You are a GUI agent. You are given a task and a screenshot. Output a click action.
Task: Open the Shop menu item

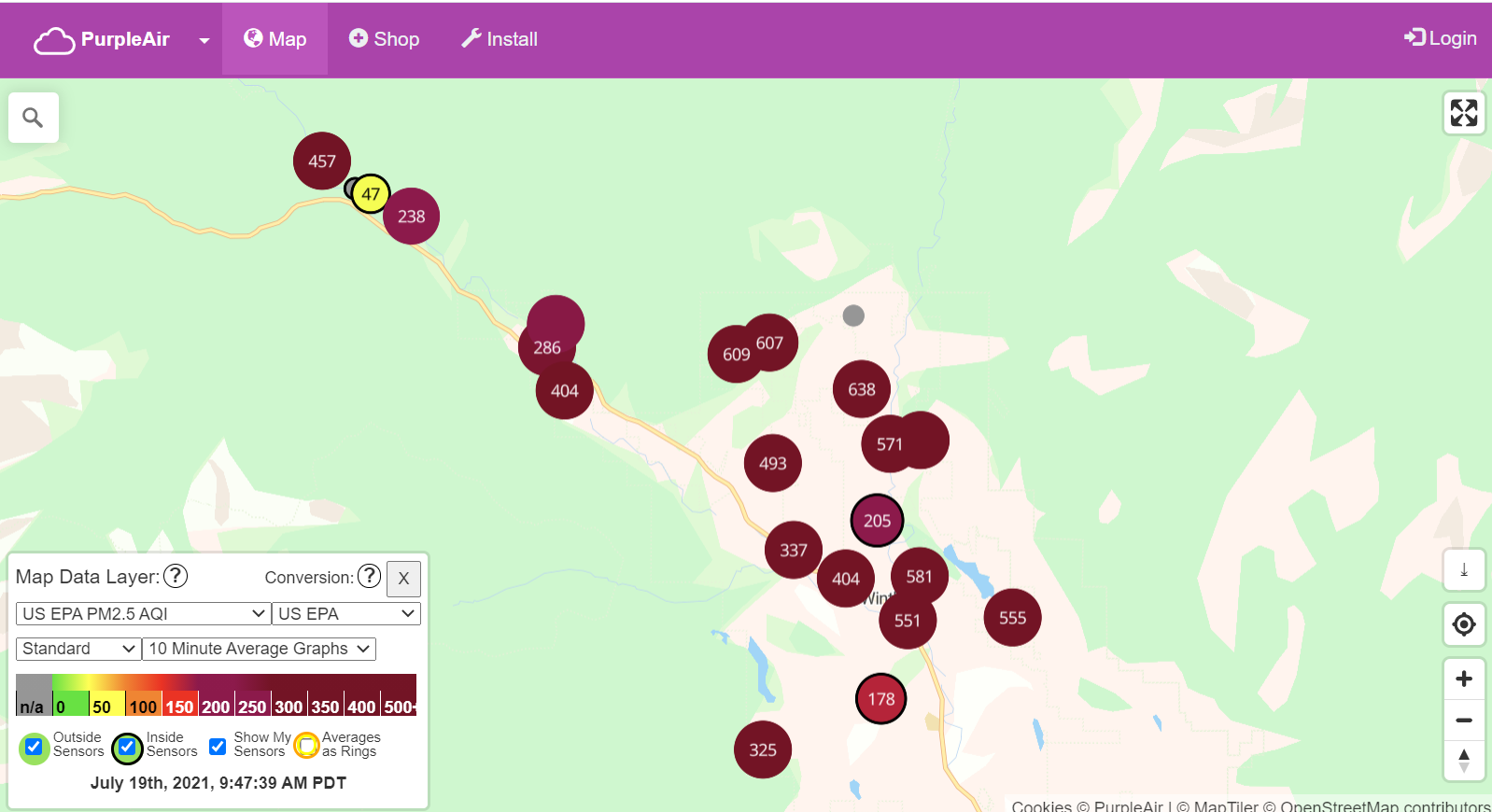pos(384,39)
